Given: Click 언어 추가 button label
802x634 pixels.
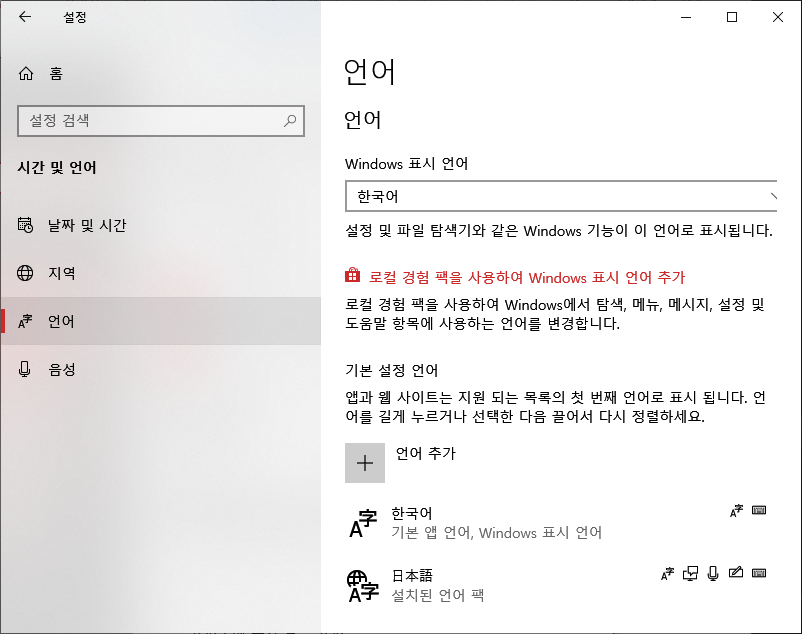Looking at the screenshot, I should tap(425, 453).
